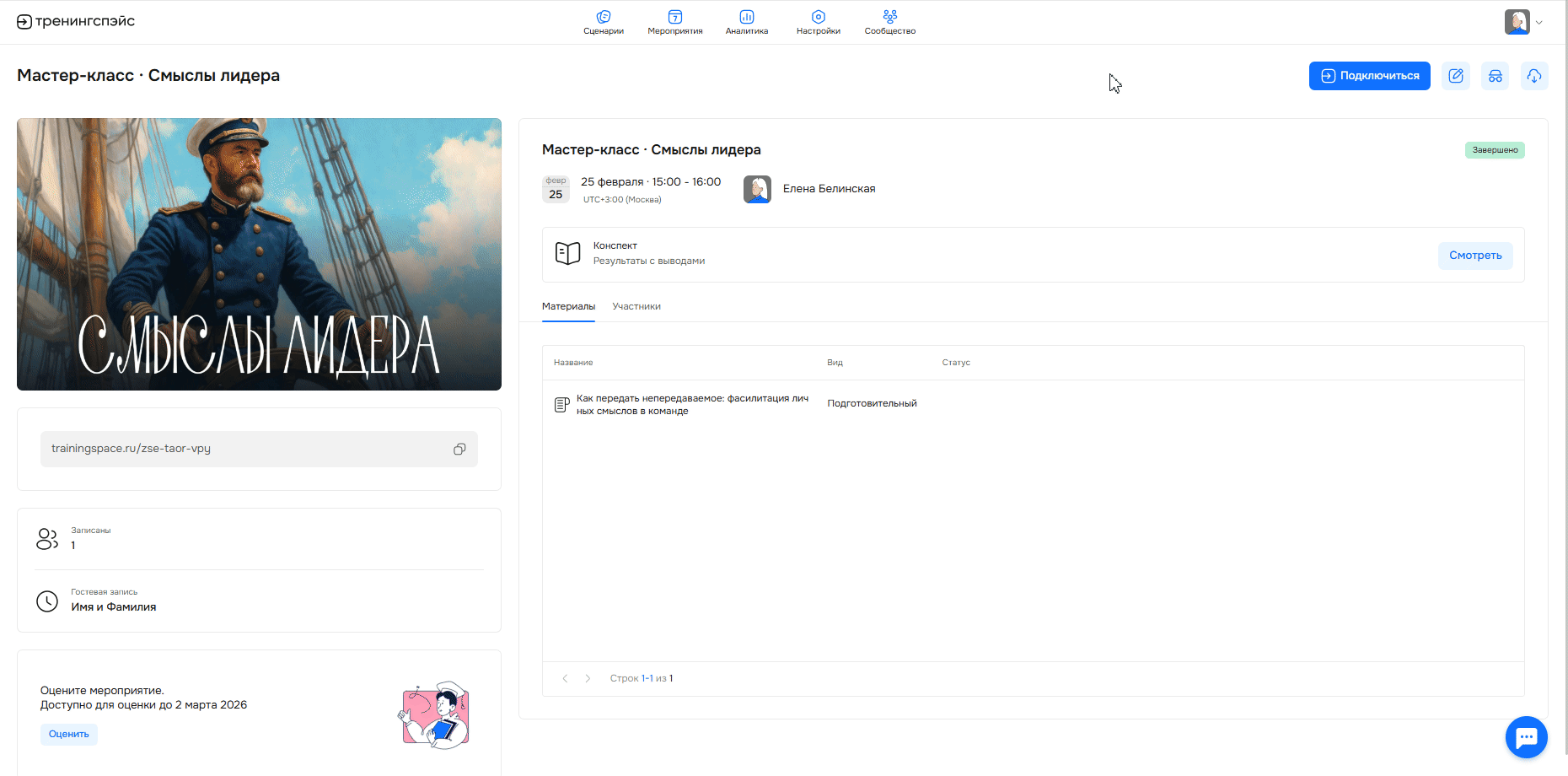This screenshot has height=776, width=1568.
Task: Open the Сценарии section
Action: [604, 22]
